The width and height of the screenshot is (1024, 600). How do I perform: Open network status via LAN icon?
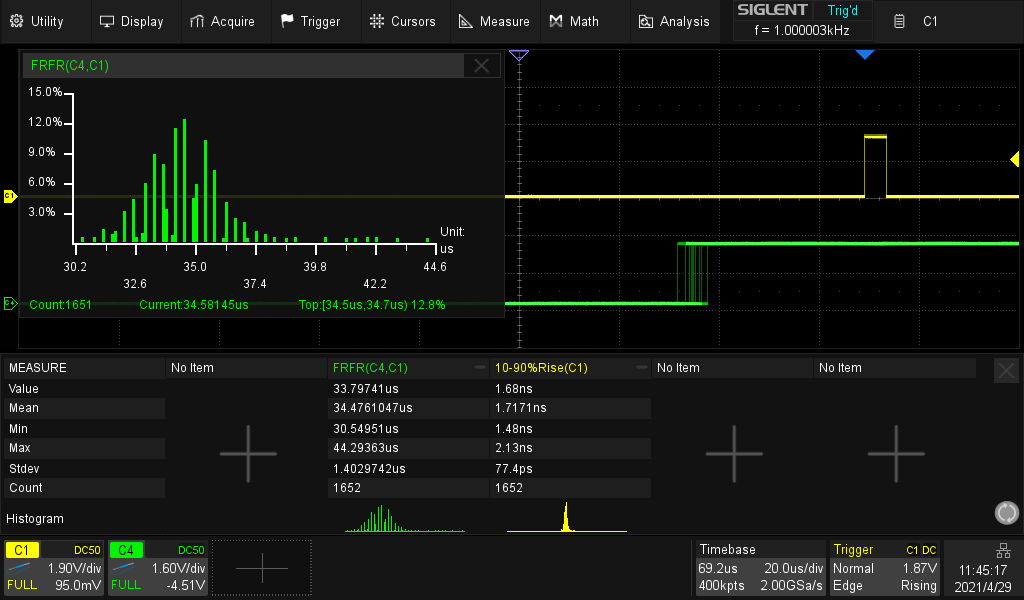tap(1004, 550)
